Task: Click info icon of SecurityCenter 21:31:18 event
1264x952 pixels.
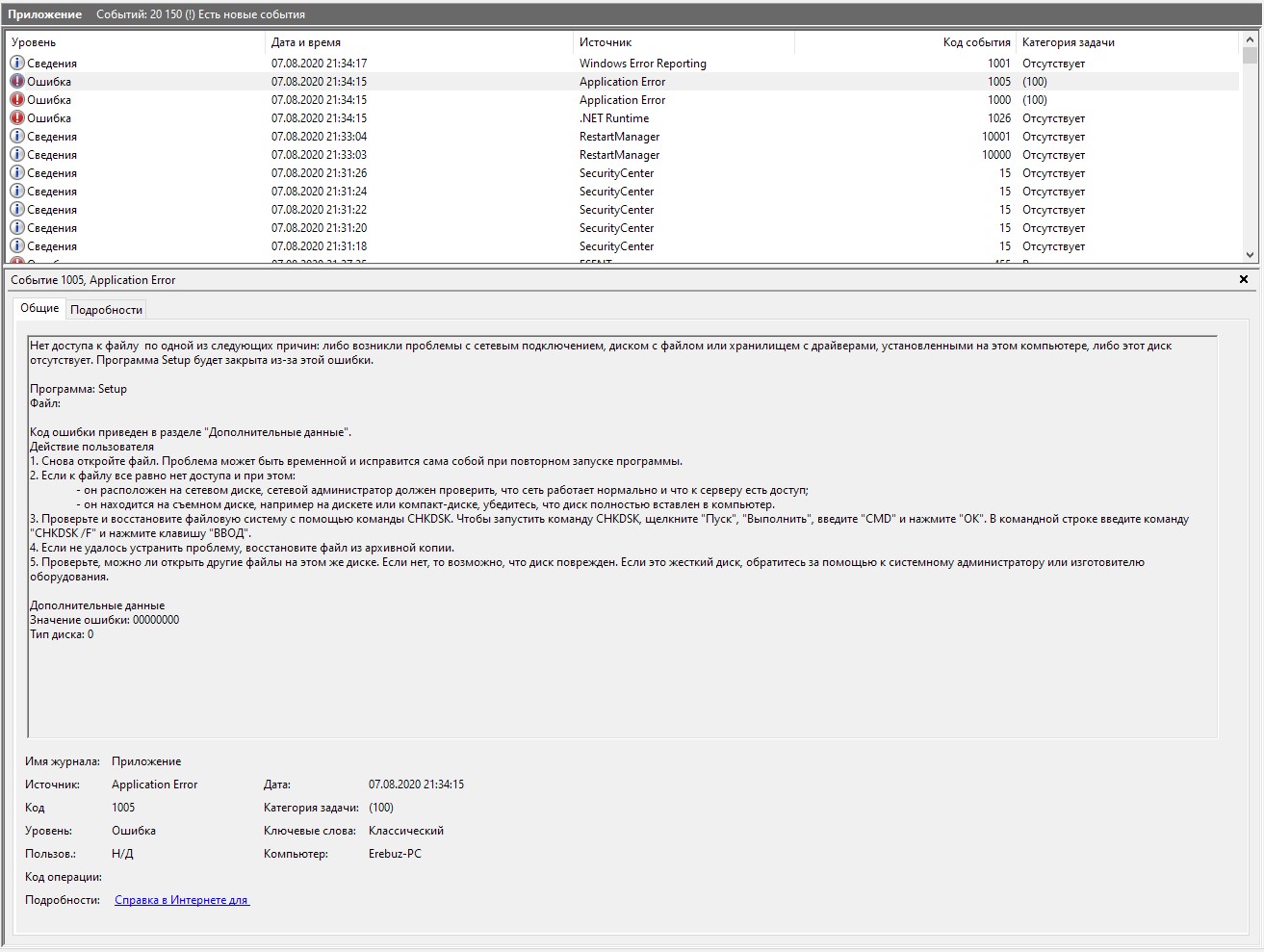Action: click(x=16, y=246)
